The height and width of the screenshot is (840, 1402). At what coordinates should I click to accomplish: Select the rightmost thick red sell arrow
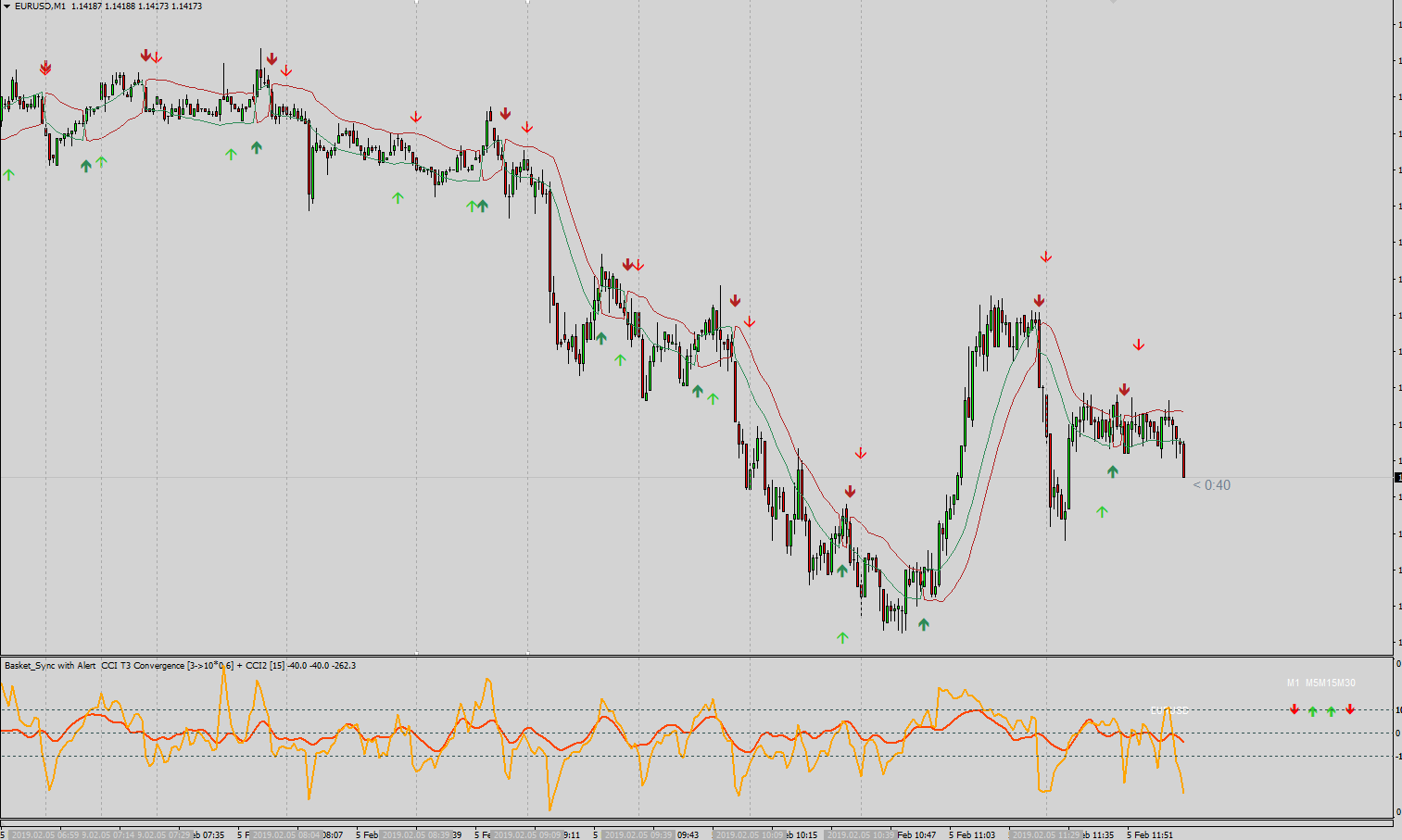(x=1124, y=390)
